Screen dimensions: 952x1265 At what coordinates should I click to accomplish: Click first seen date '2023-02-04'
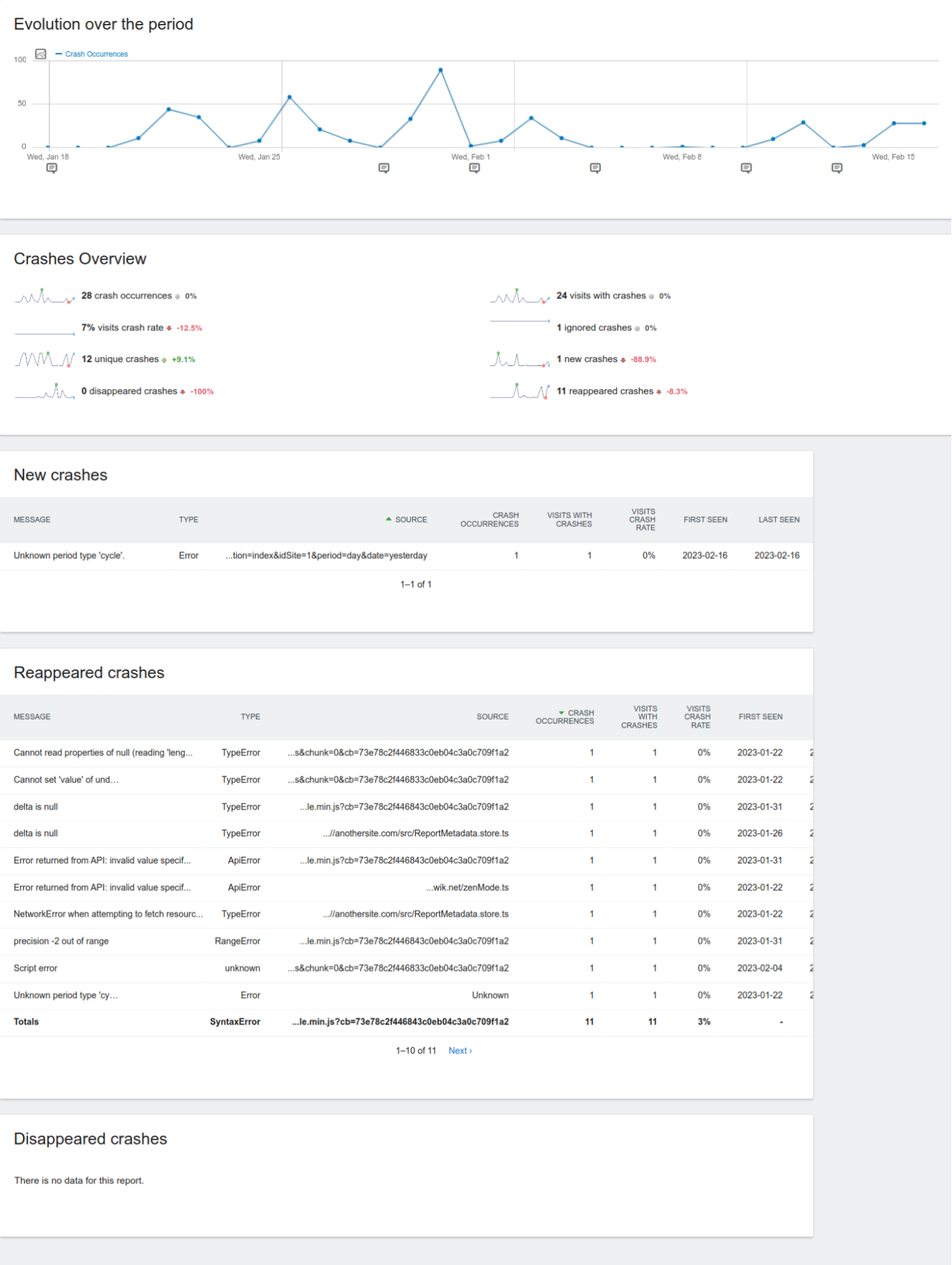point(760,969)
